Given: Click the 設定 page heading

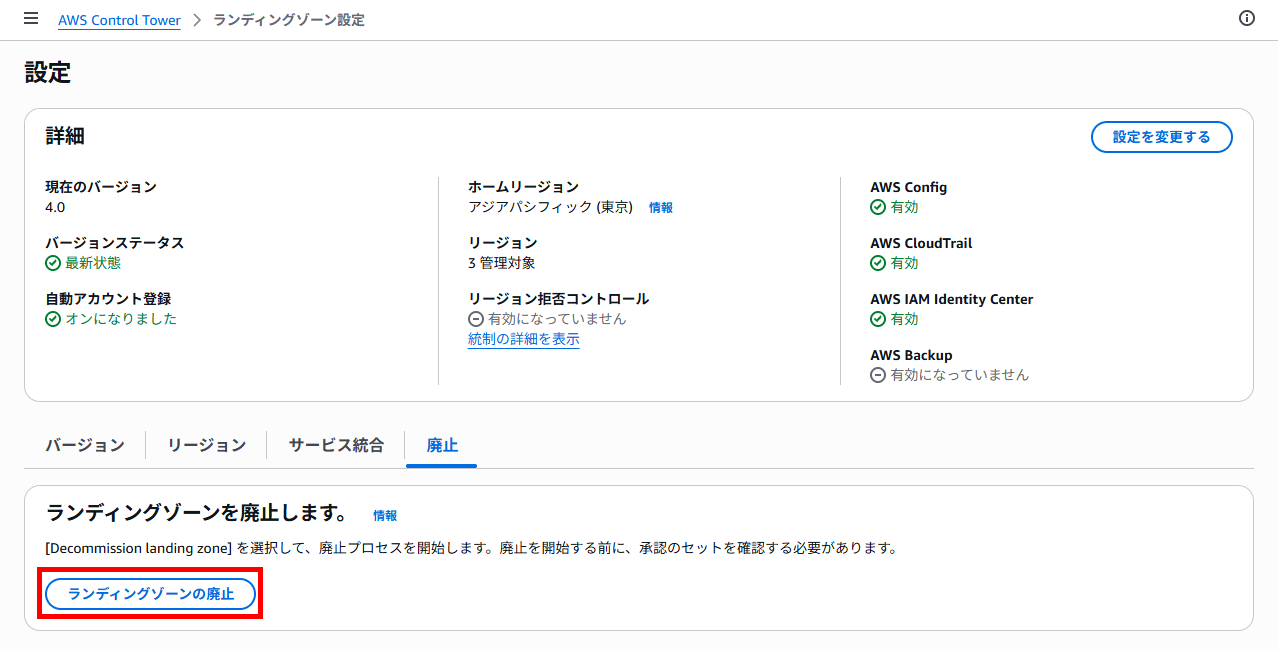Looking at the screenshot, I should click(x=47, y=73).
